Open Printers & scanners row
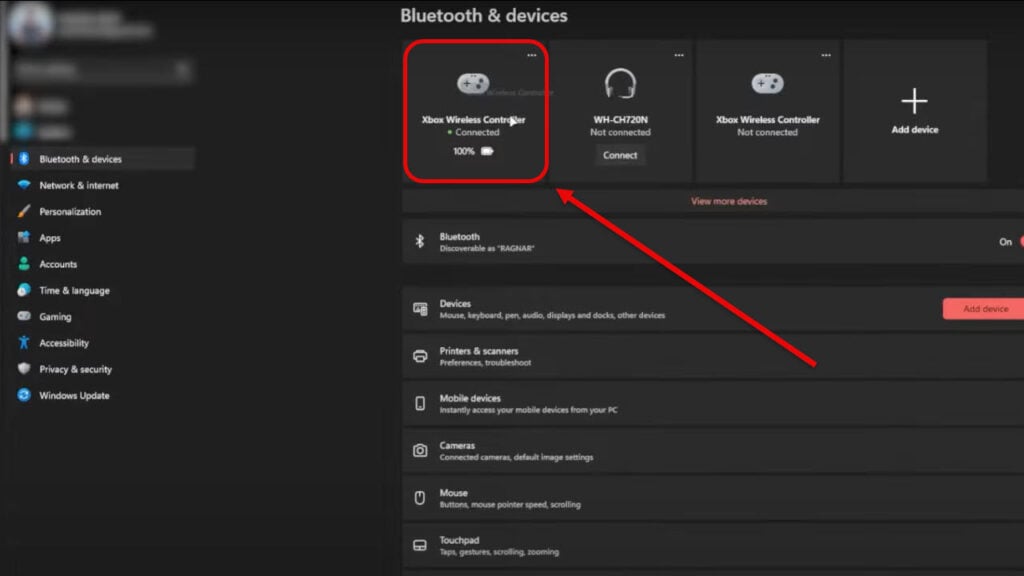Viewport: 1024px width, 576px height. (x=713, y=356)
